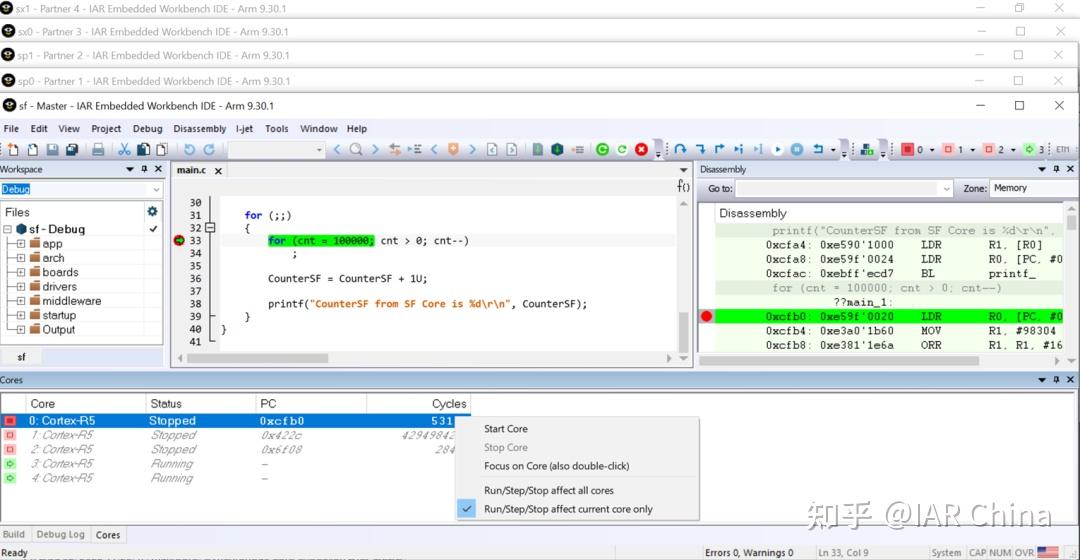The width and height of the screenshot is (1080, 560).
Task: Choose Start Core from context menu
Action: coord(506,428)
